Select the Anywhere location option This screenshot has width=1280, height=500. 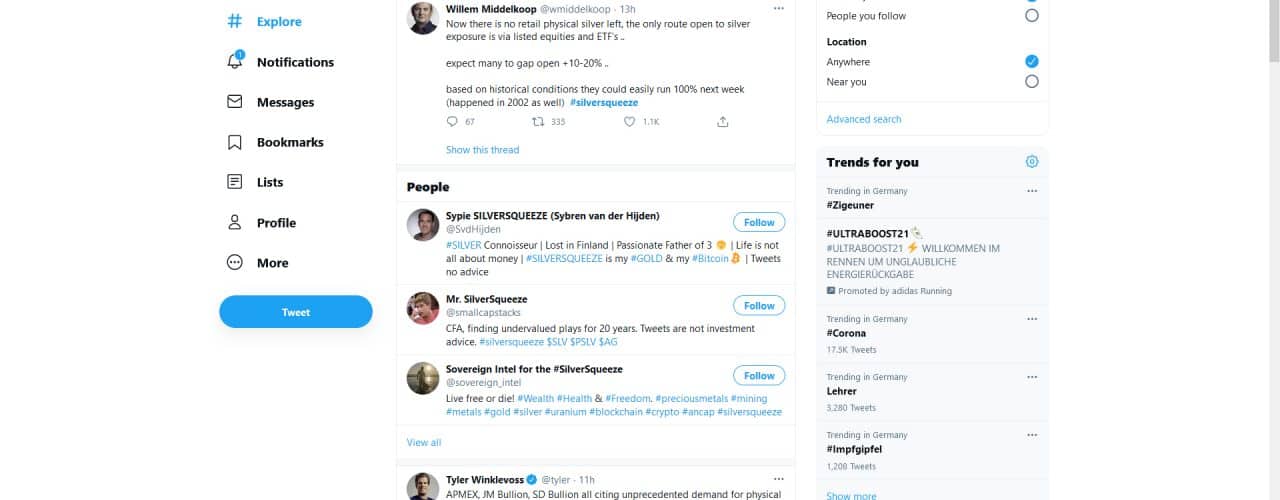tap(1032, 62)
